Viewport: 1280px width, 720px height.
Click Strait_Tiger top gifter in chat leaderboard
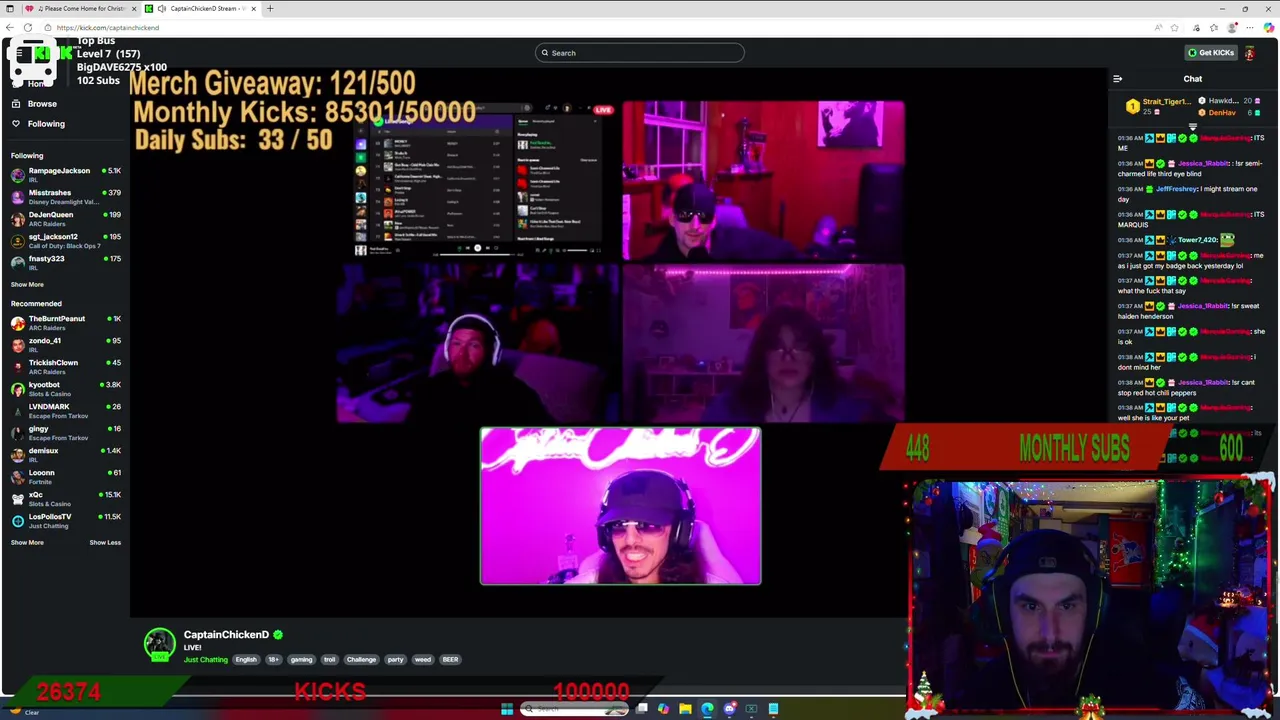pyautogui.click(x=1158, y=105)
